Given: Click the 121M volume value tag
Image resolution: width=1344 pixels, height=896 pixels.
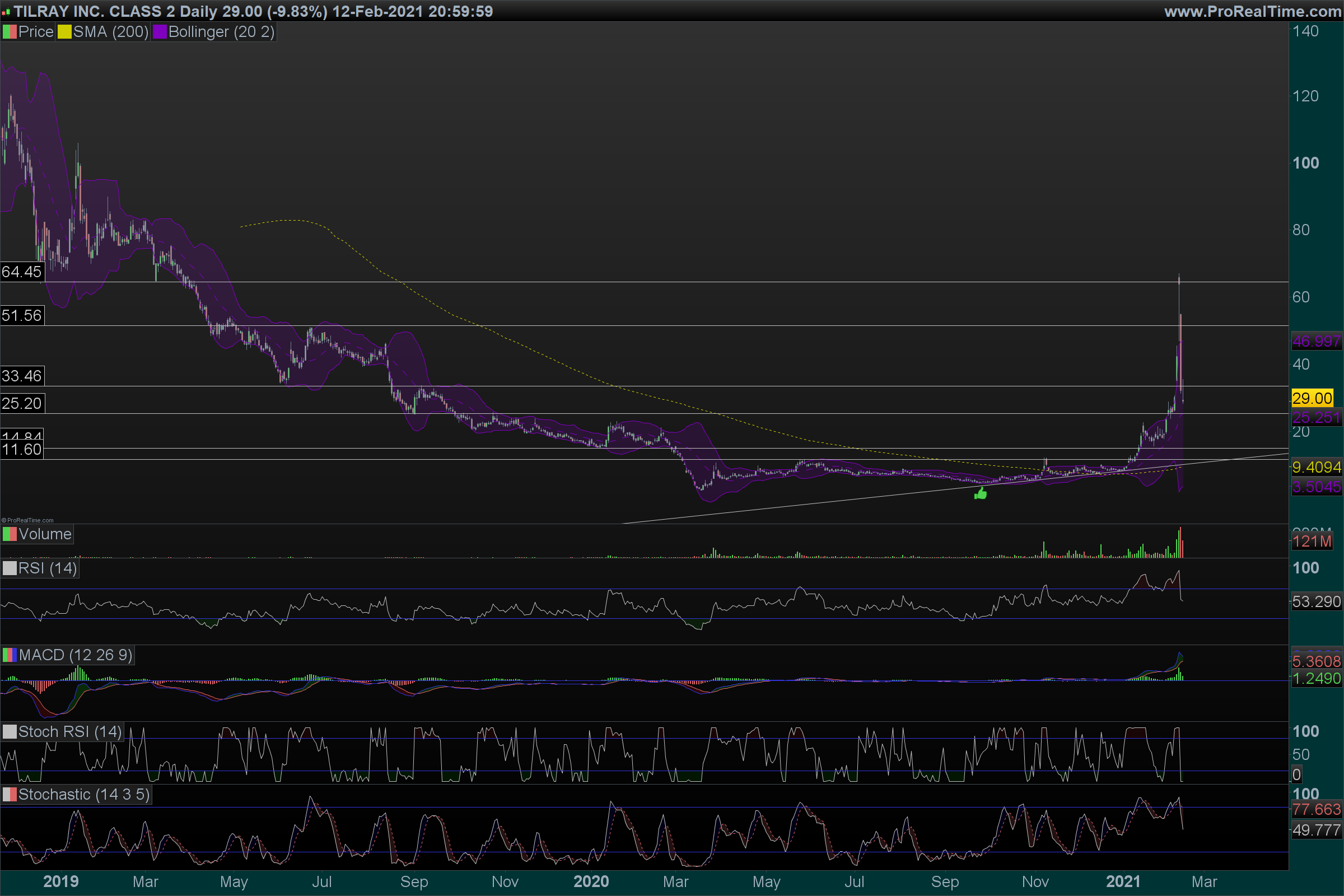Looking at the screenshot, I should coord(1312,541).
